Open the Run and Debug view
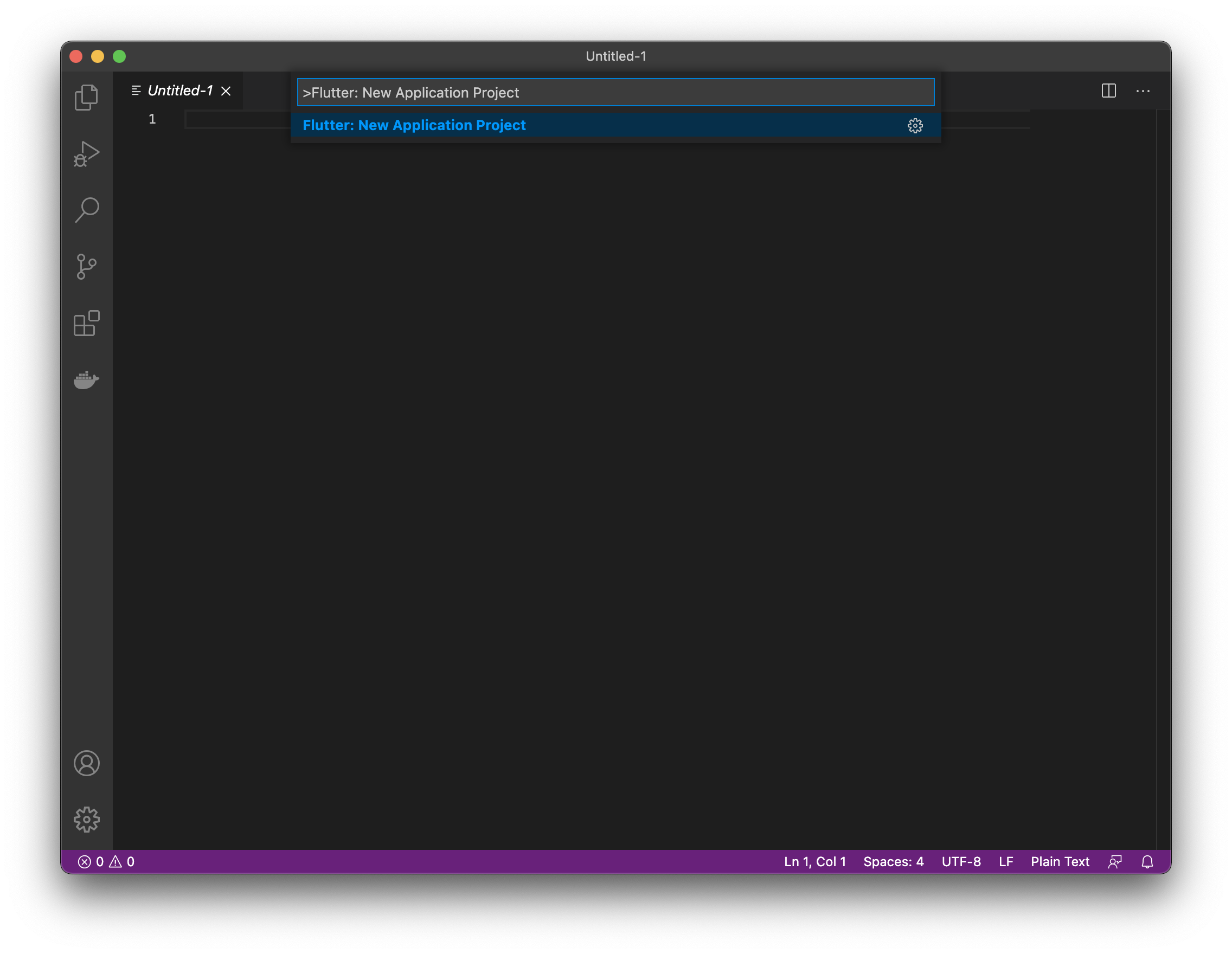The height and width of the screenshot is (954, 1232). [x=86, y=153]
